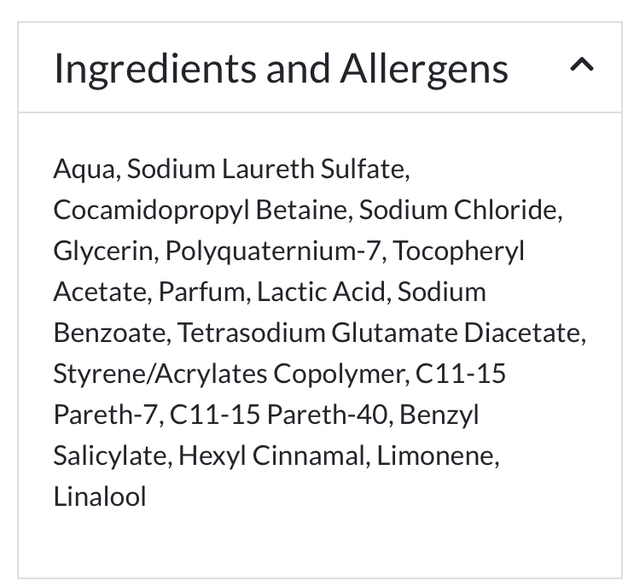
Task: Select Linalool at the list end
Action: pos(100,497)
